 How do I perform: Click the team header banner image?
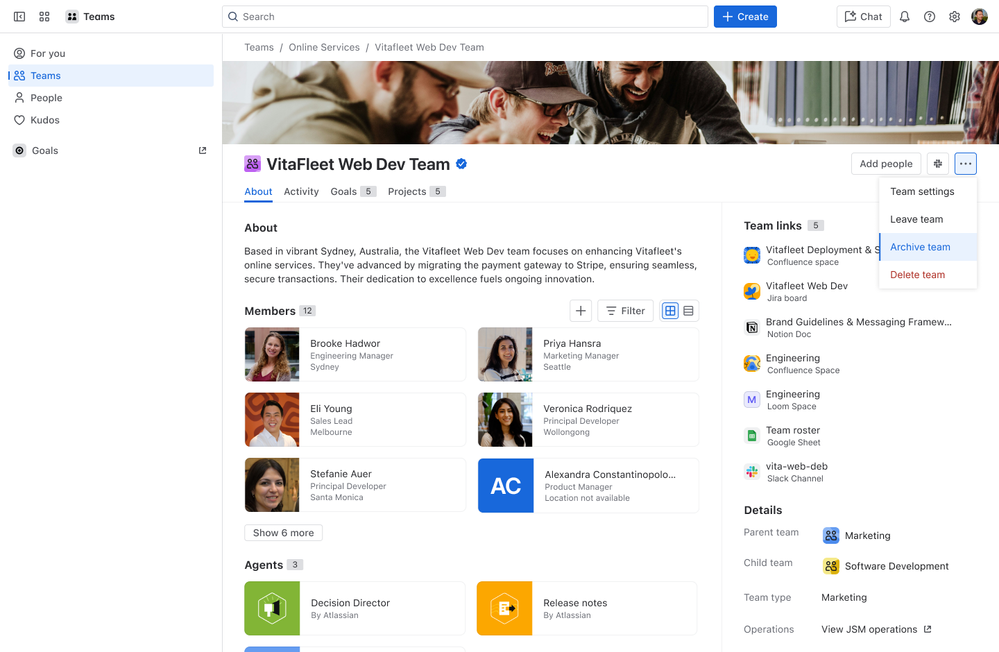[x=610, y=103]
